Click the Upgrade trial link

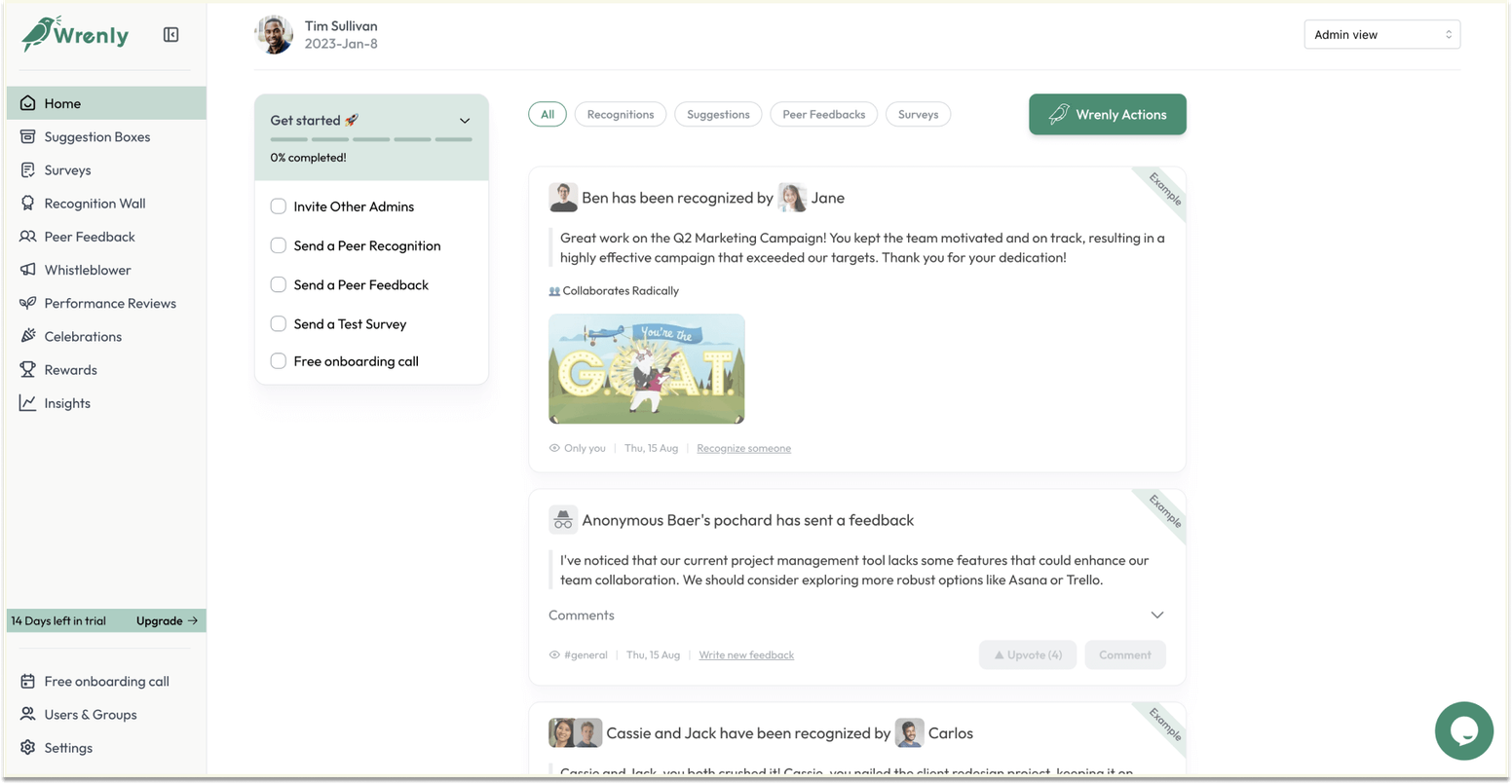coord(167,620)
